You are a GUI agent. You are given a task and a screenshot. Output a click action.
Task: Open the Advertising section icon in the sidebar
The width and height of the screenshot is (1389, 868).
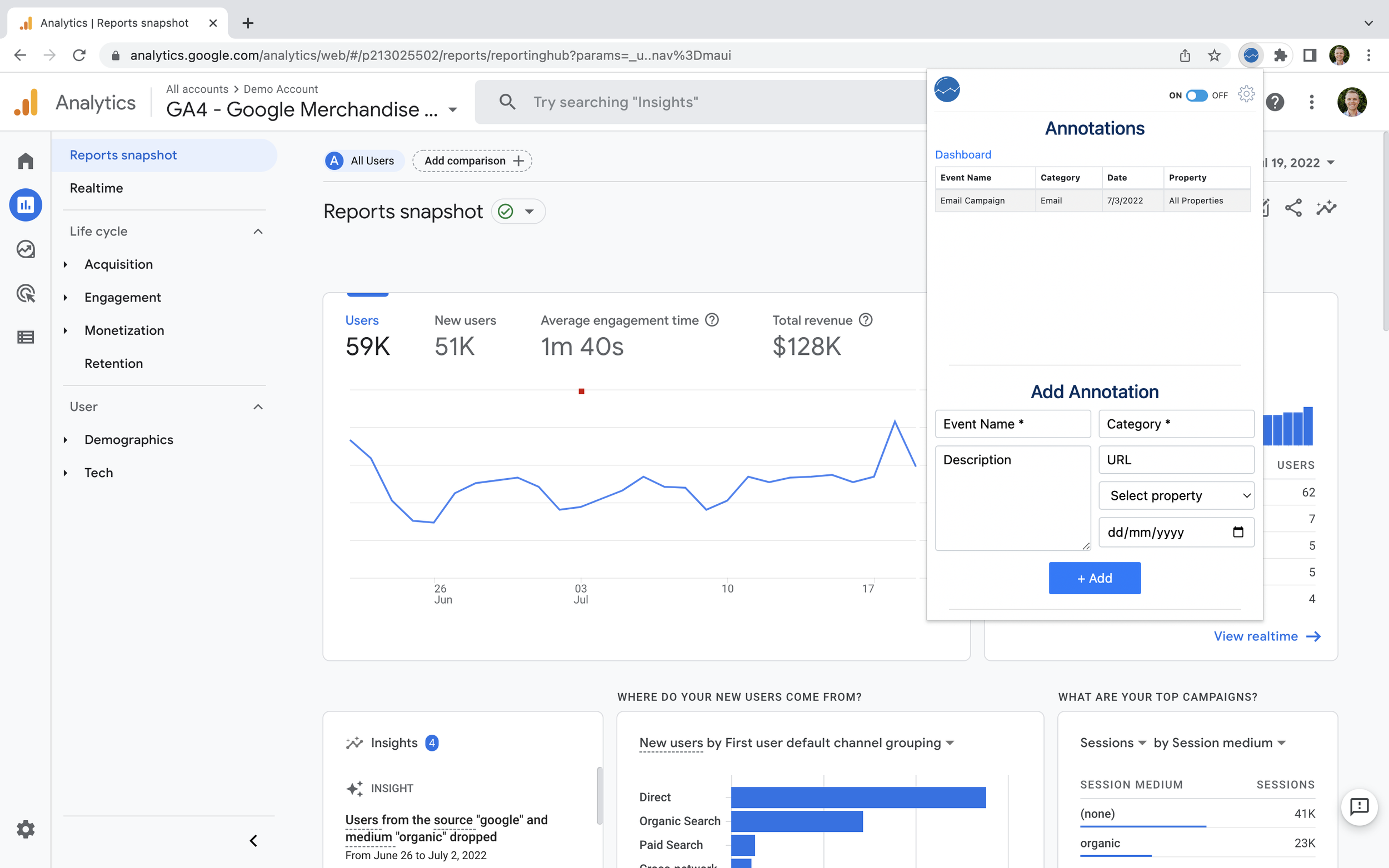(x=25, y=293)
